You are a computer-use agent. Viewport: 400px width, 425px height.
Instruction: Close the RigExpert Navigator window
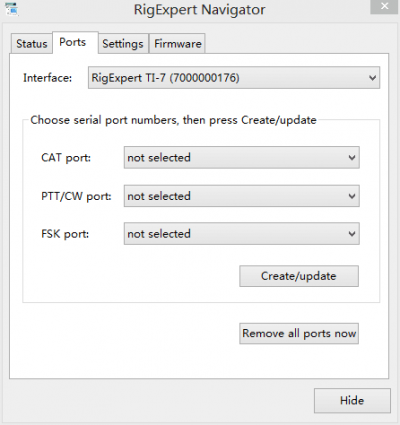pyautogui.click(x=384, y=6)
